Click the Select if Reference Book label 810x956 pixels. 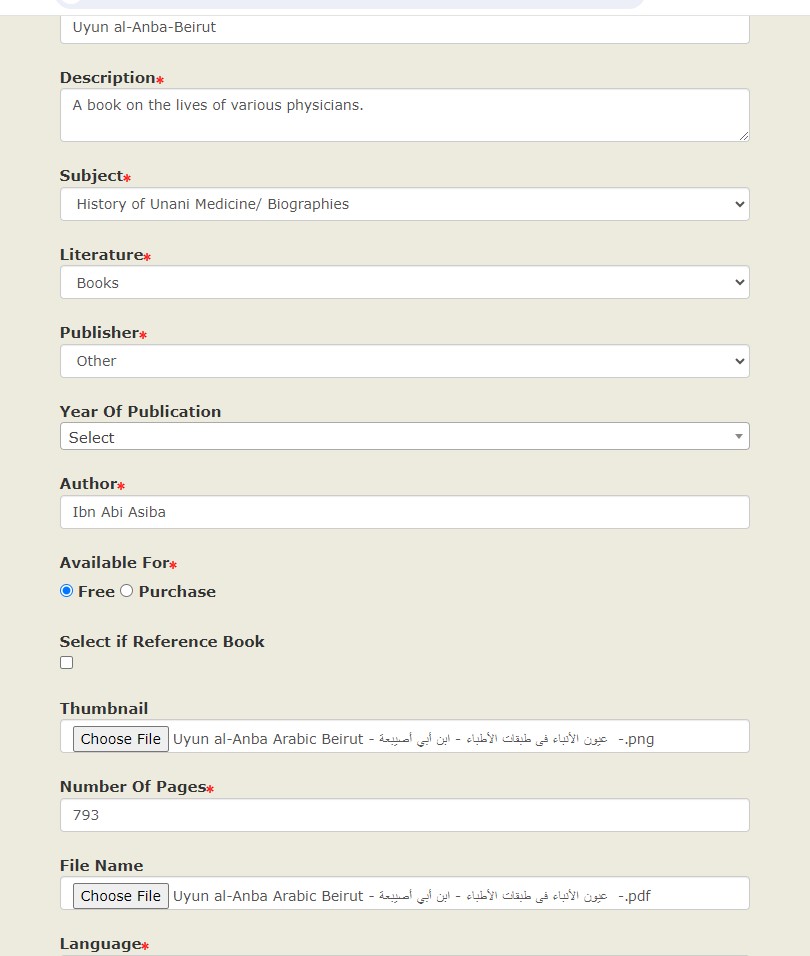click(162, 642)
